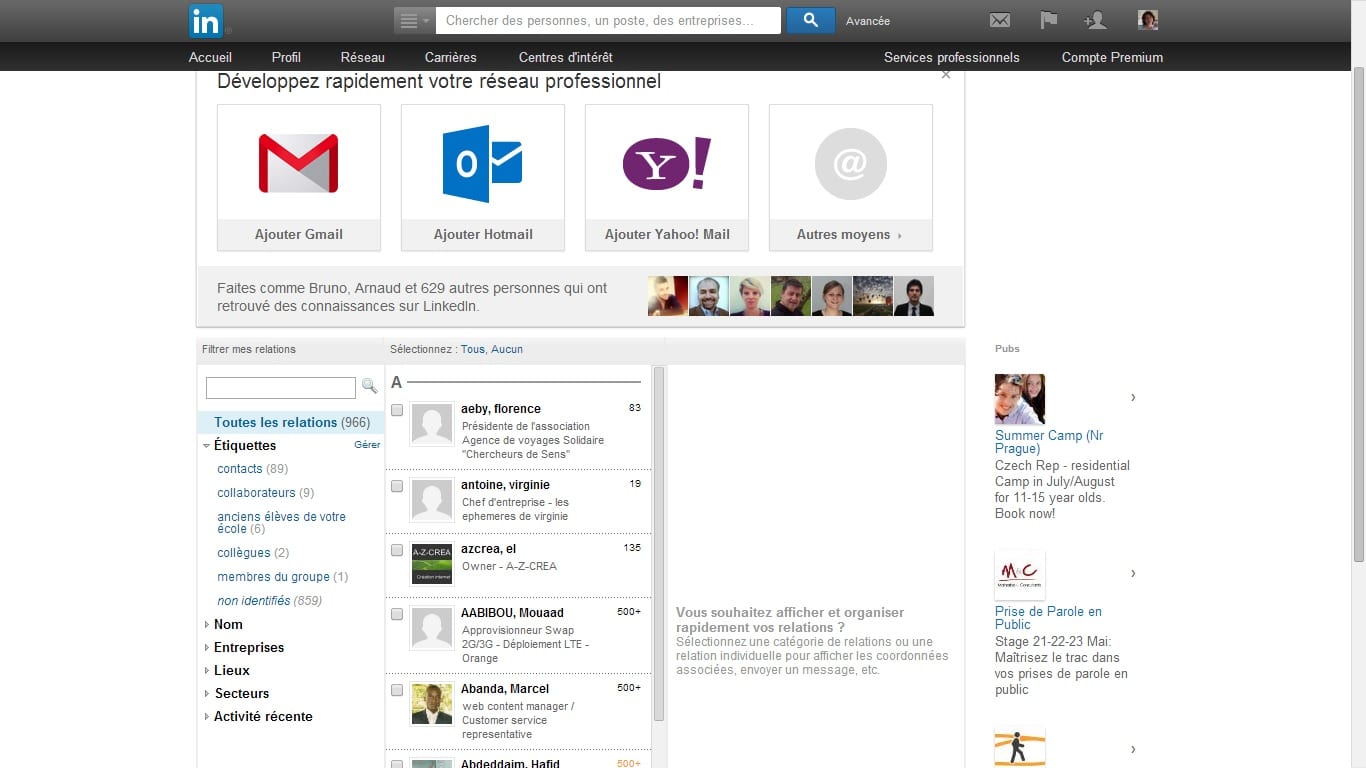Tick the checkbox for Abanda, Marcel

pyautogui.click(x=397, y=690)
